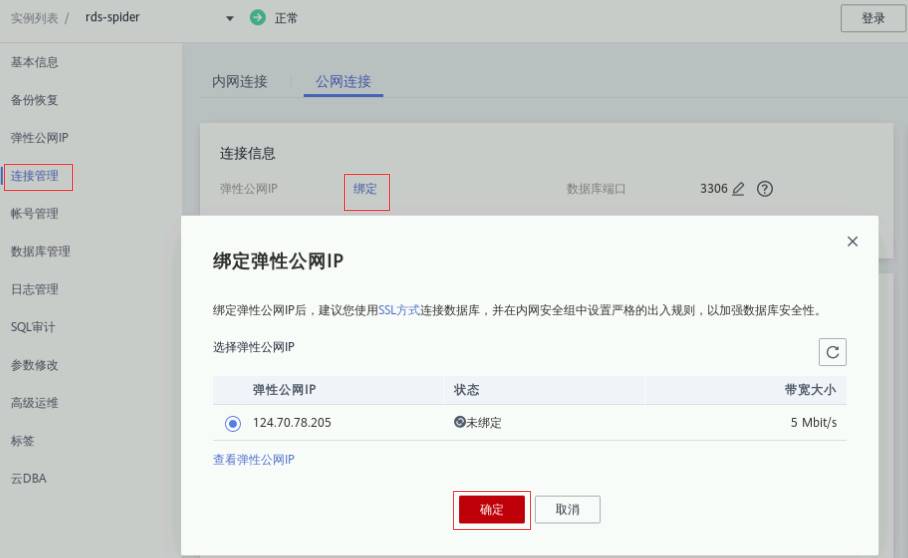Open the 查看弹性公网IP link
This screenshot has height=558, width=908.
(254, 460)
